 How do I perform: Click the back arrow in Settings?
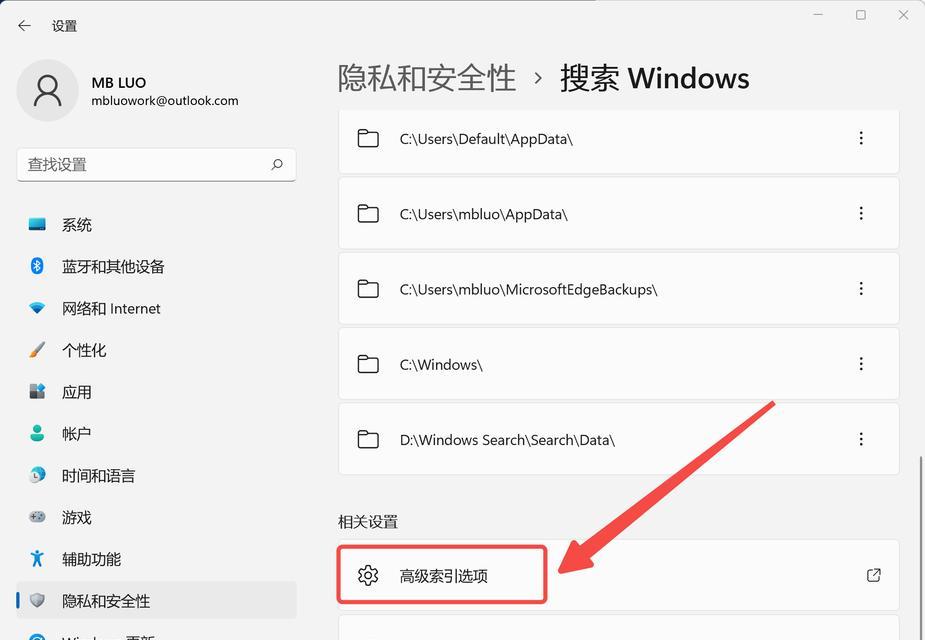tap(24, 25)
